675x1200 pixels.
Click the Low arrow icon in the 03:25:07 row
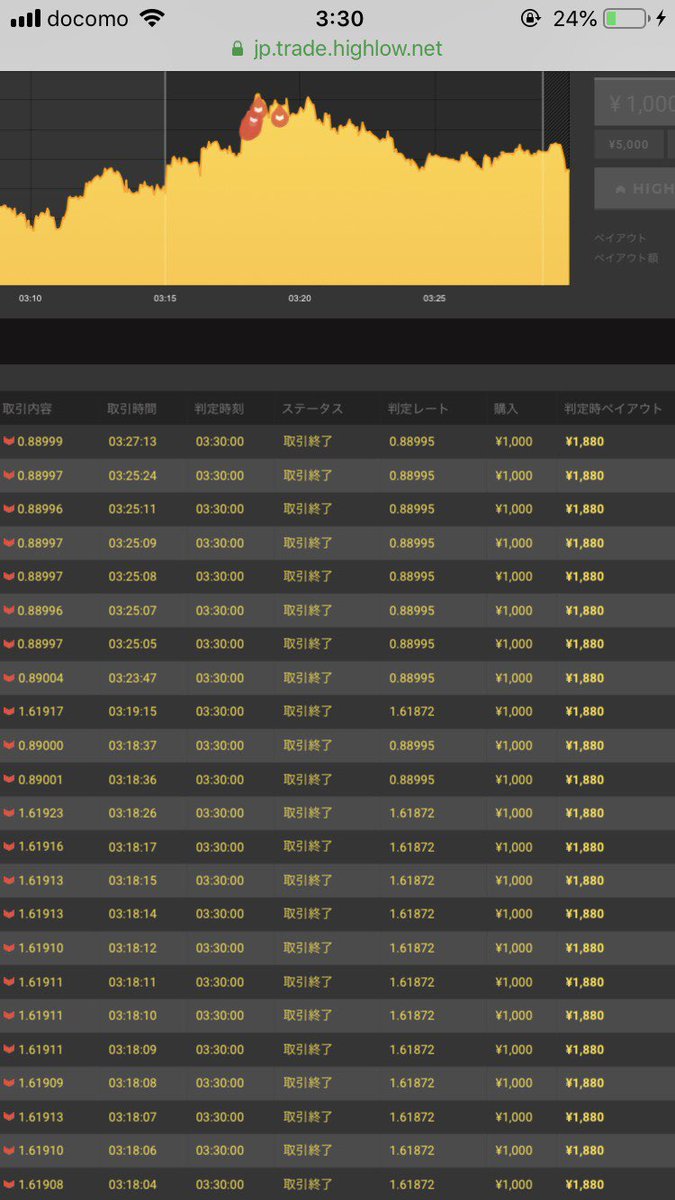coord(9,610)
